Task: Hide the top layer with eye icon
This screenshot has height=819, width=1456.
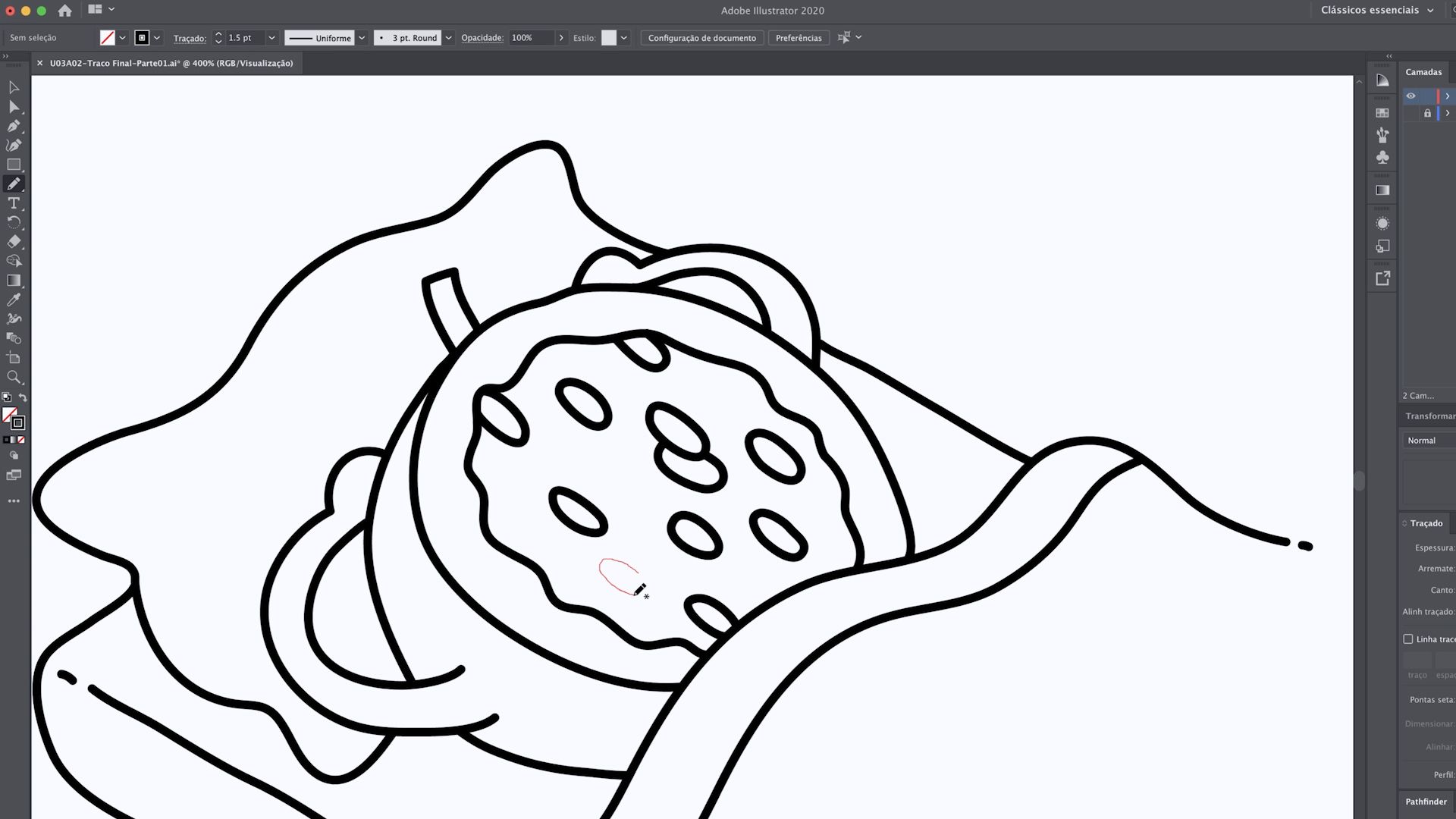Action: click(x=1410, y=96)
